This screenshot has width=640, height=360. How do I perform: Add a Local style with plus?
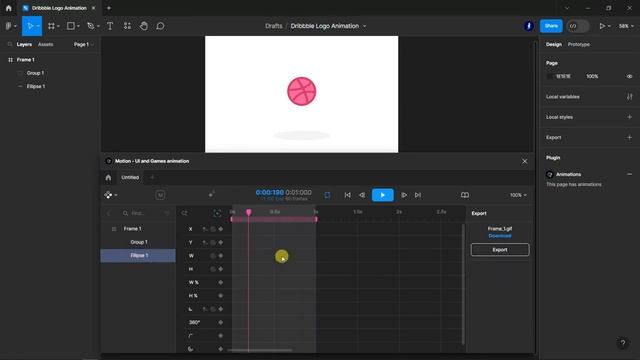[x=629, y=117]
